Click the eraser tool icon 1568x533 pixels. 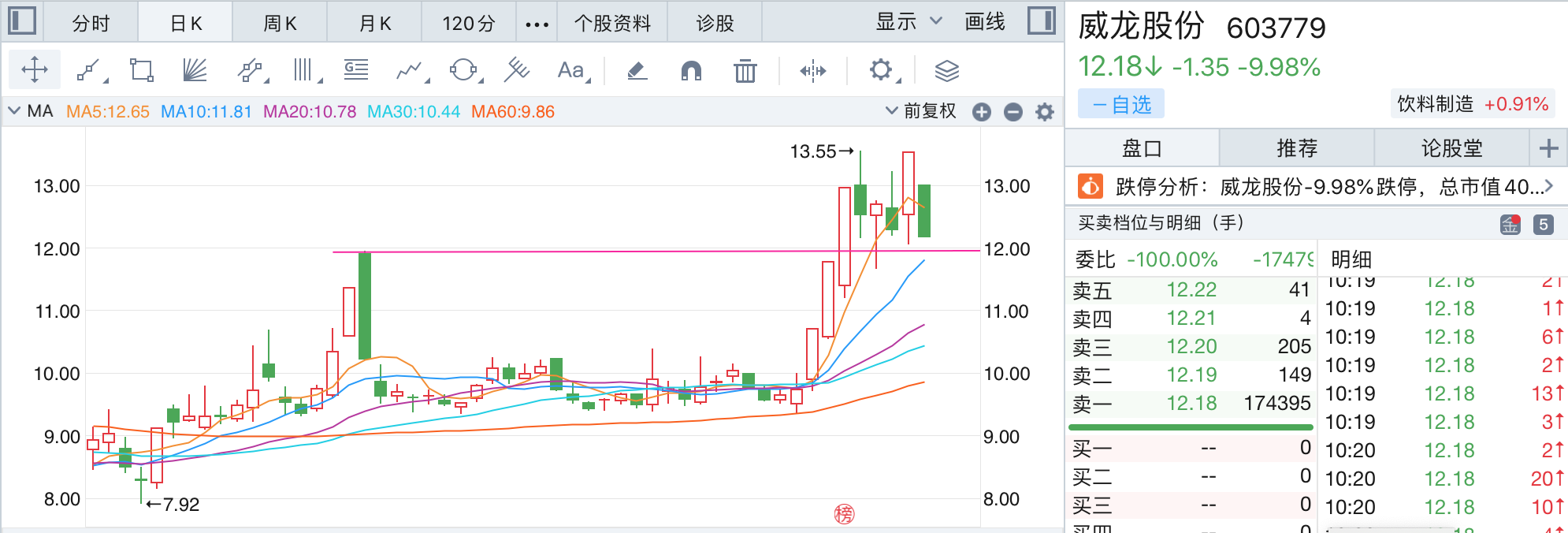pos(637,71)
